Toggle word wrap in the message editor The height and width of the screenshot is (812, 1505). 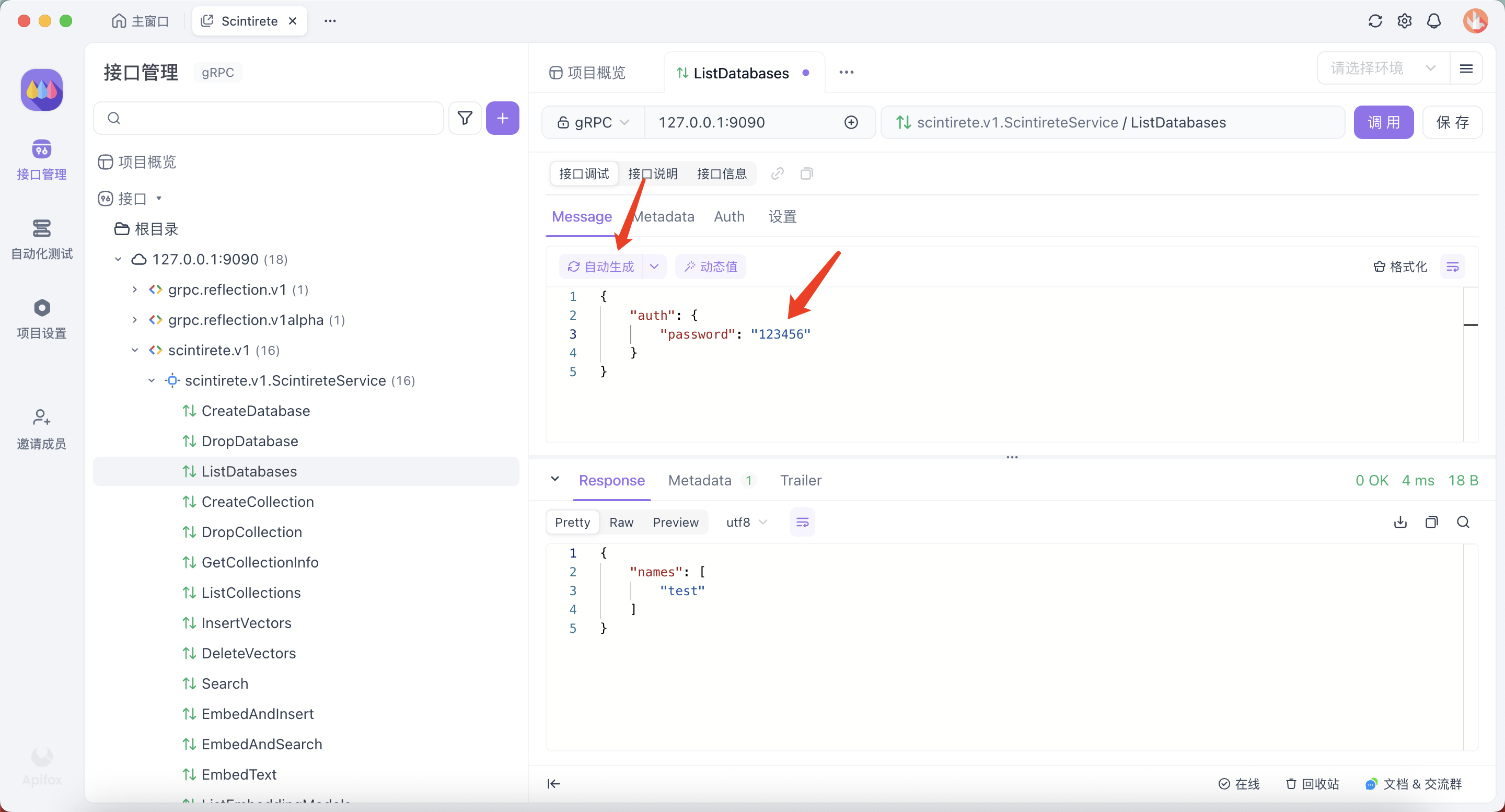pos(1452,266)
